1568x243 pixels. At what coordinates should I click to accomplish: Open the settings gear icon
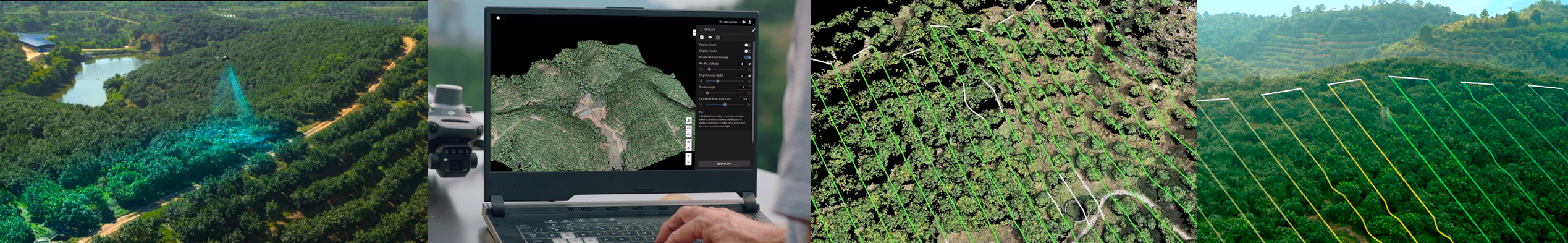point(744,22)
